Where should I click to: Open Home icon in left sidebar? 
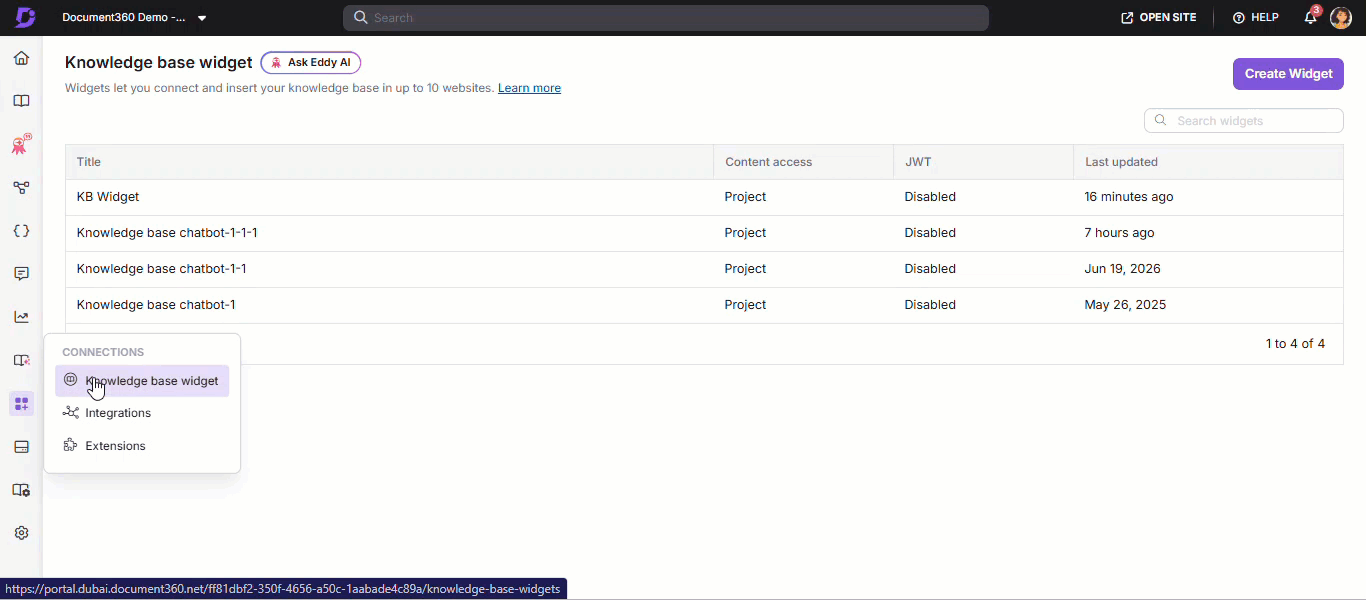point(21,58)
